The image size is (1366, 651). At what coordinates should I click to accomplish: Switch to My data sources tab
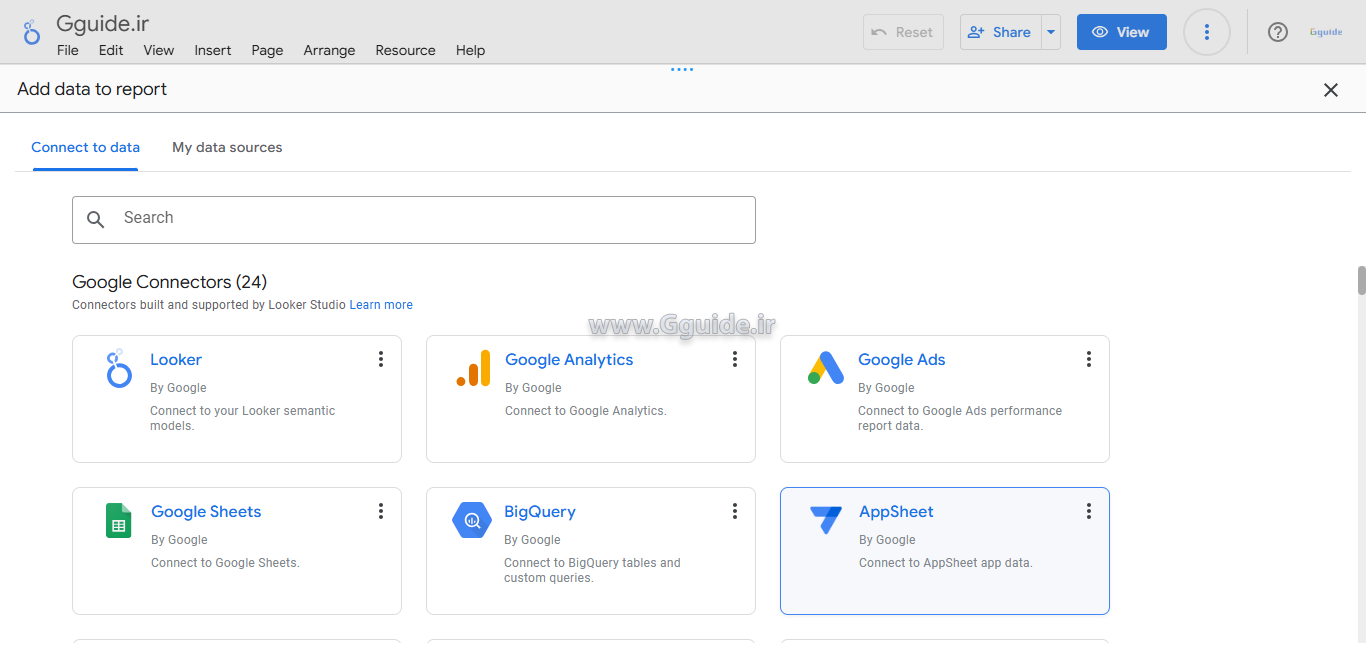227,147
